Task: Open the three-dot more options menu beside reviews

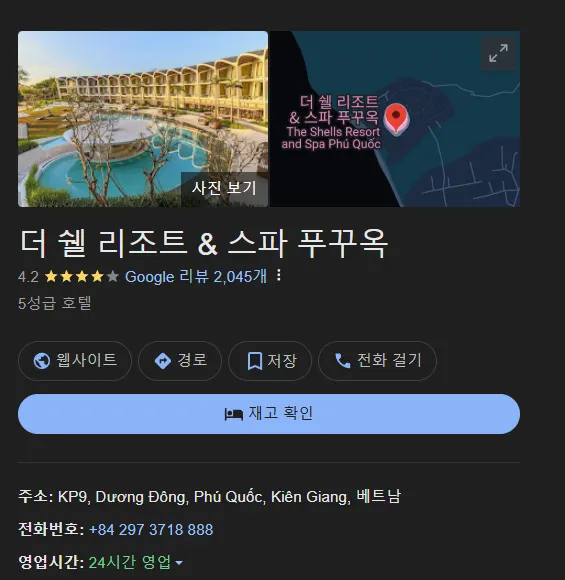Action: click(x=279, y=276)
